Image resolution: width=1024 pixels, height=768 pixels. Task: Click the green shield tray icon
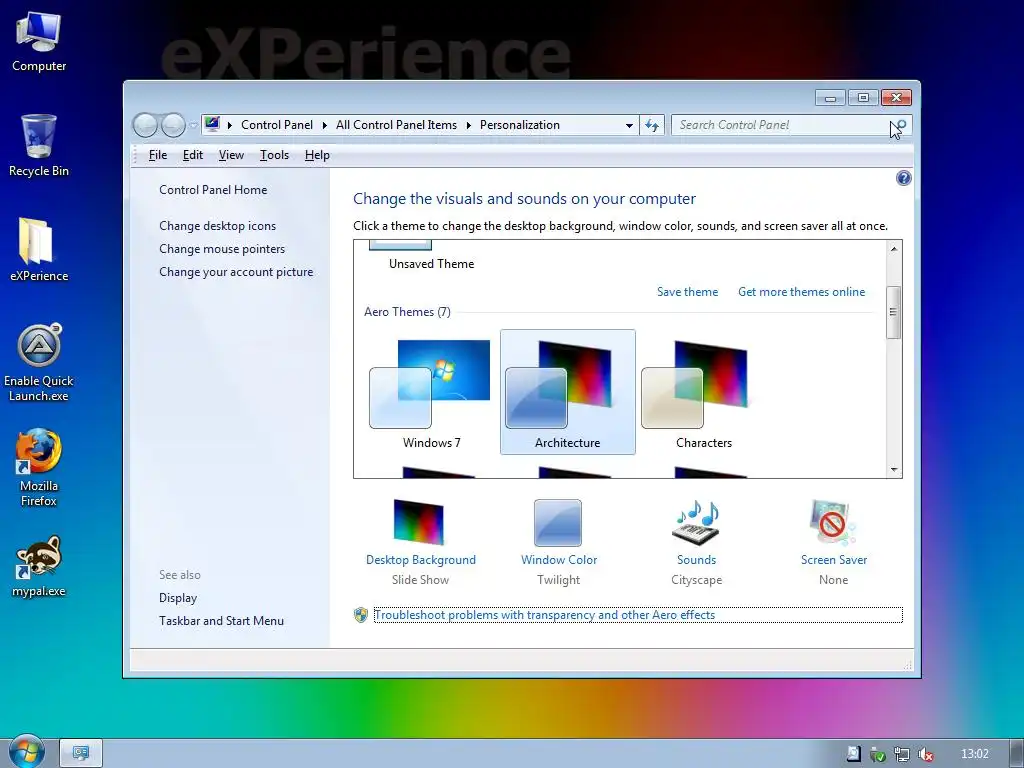click(878, 754)
